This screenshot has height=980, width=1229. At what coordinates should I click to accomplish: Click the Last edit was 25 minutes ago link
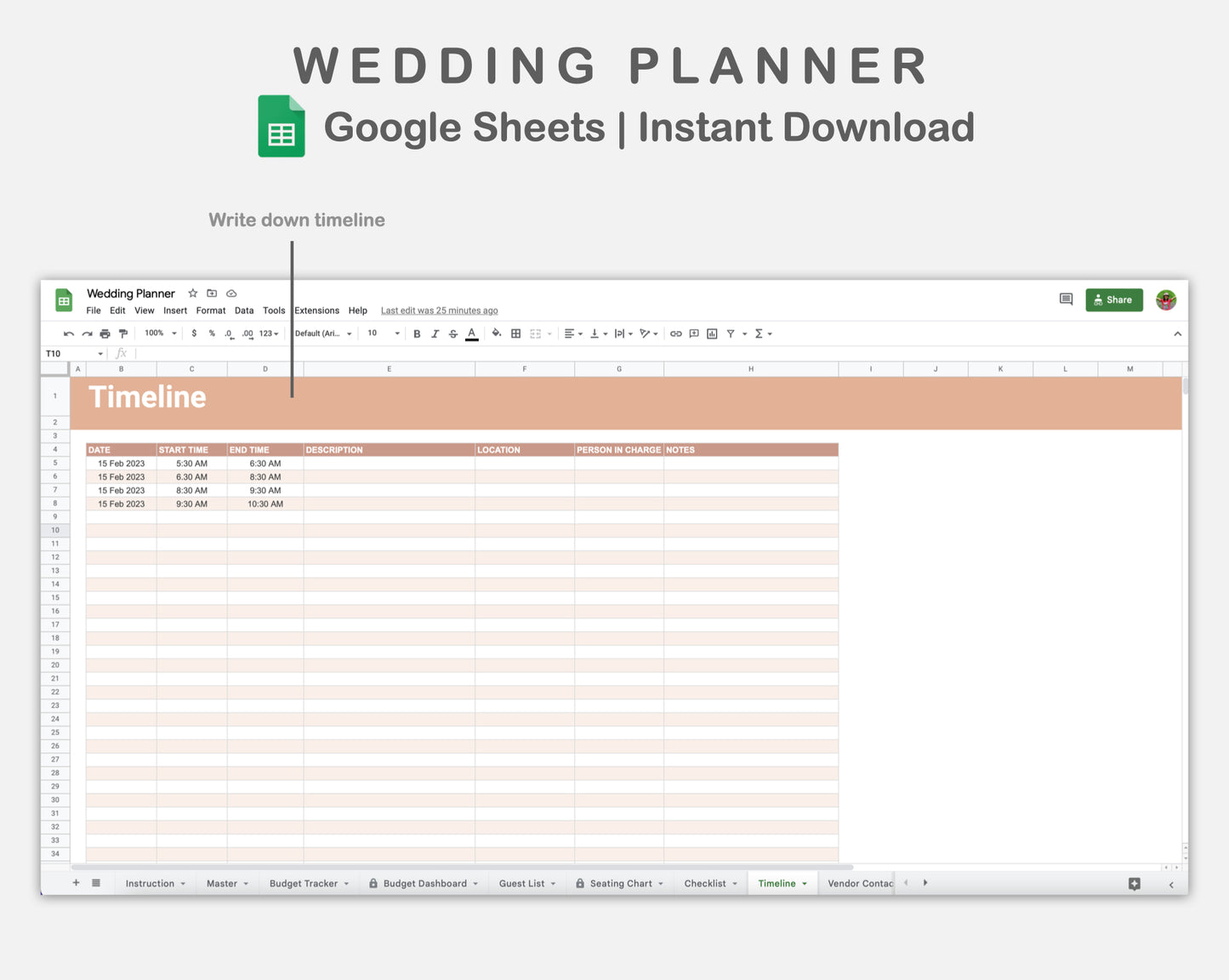point(439,311)
